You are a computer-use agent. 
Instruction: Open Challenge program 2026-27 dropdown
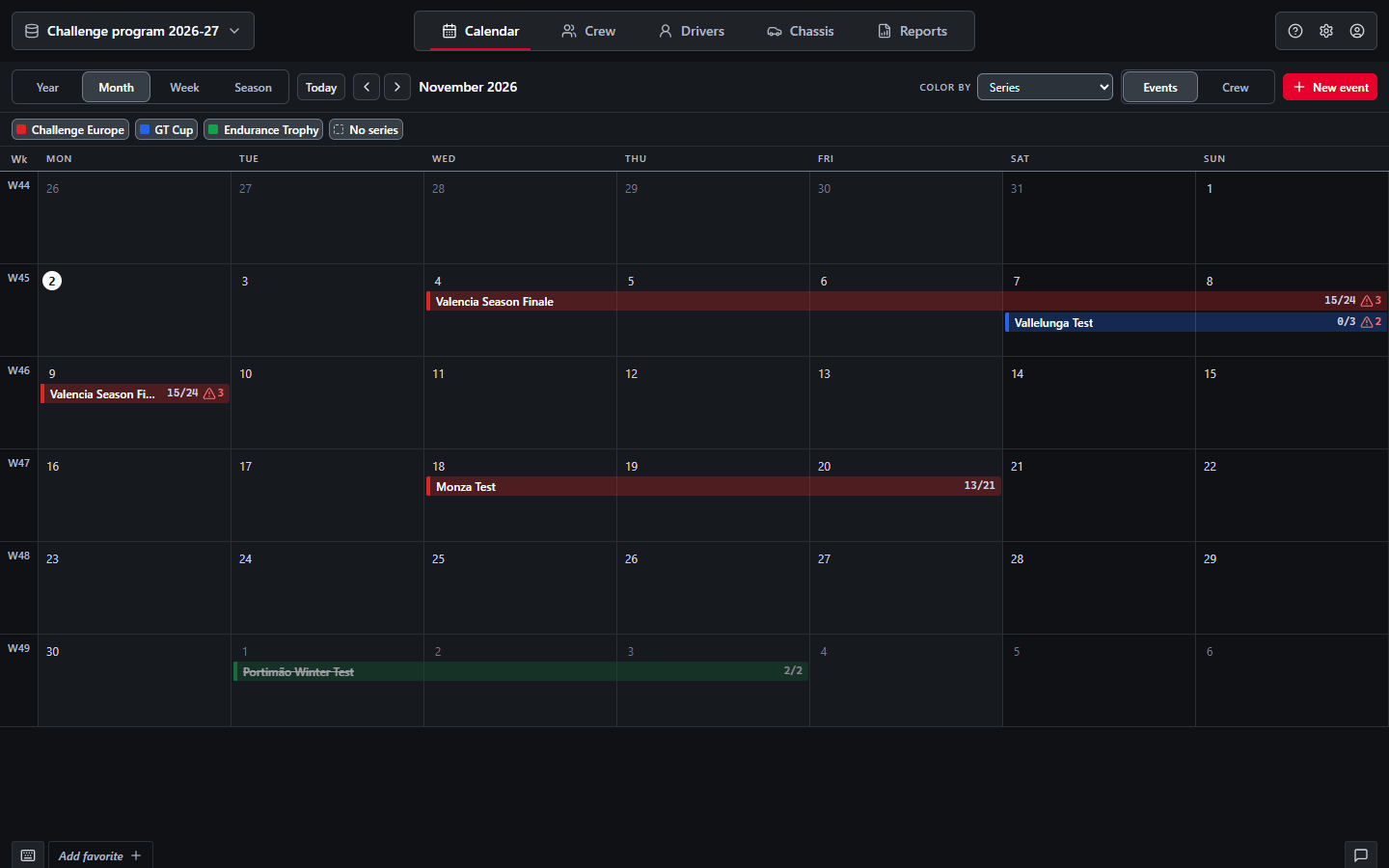click(133, 31)
